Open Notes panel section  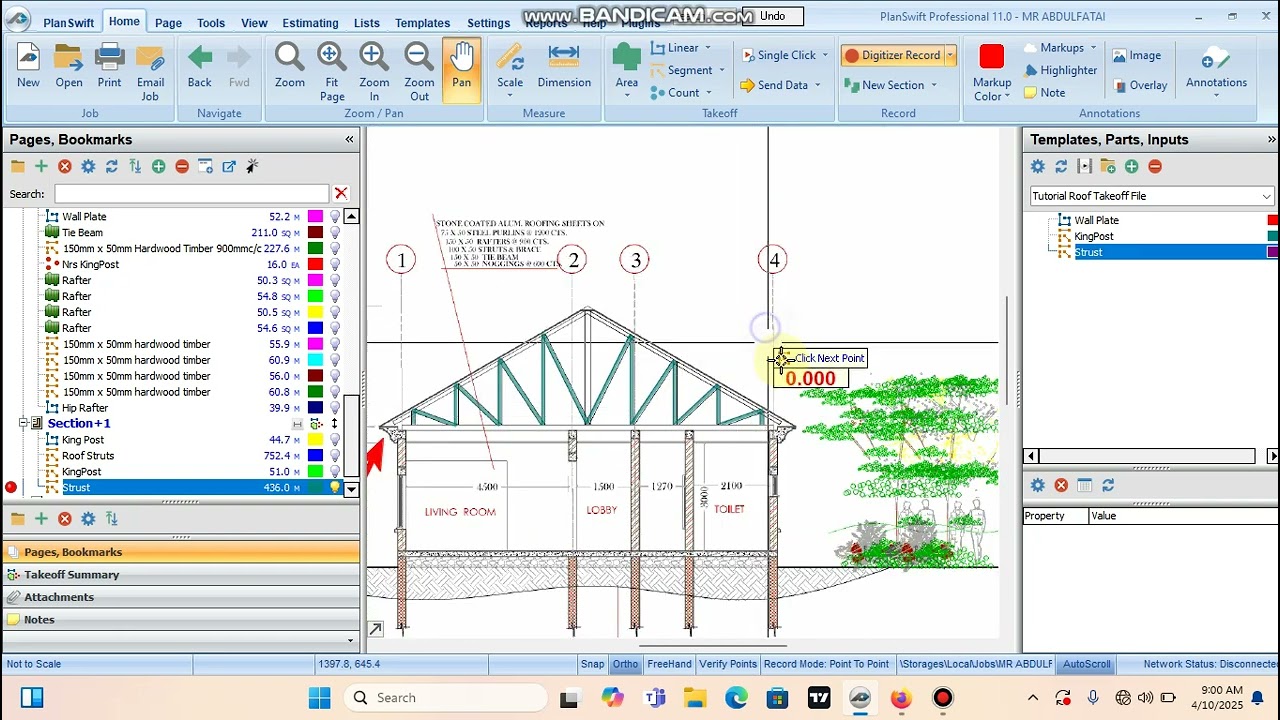tap(181, 620)
